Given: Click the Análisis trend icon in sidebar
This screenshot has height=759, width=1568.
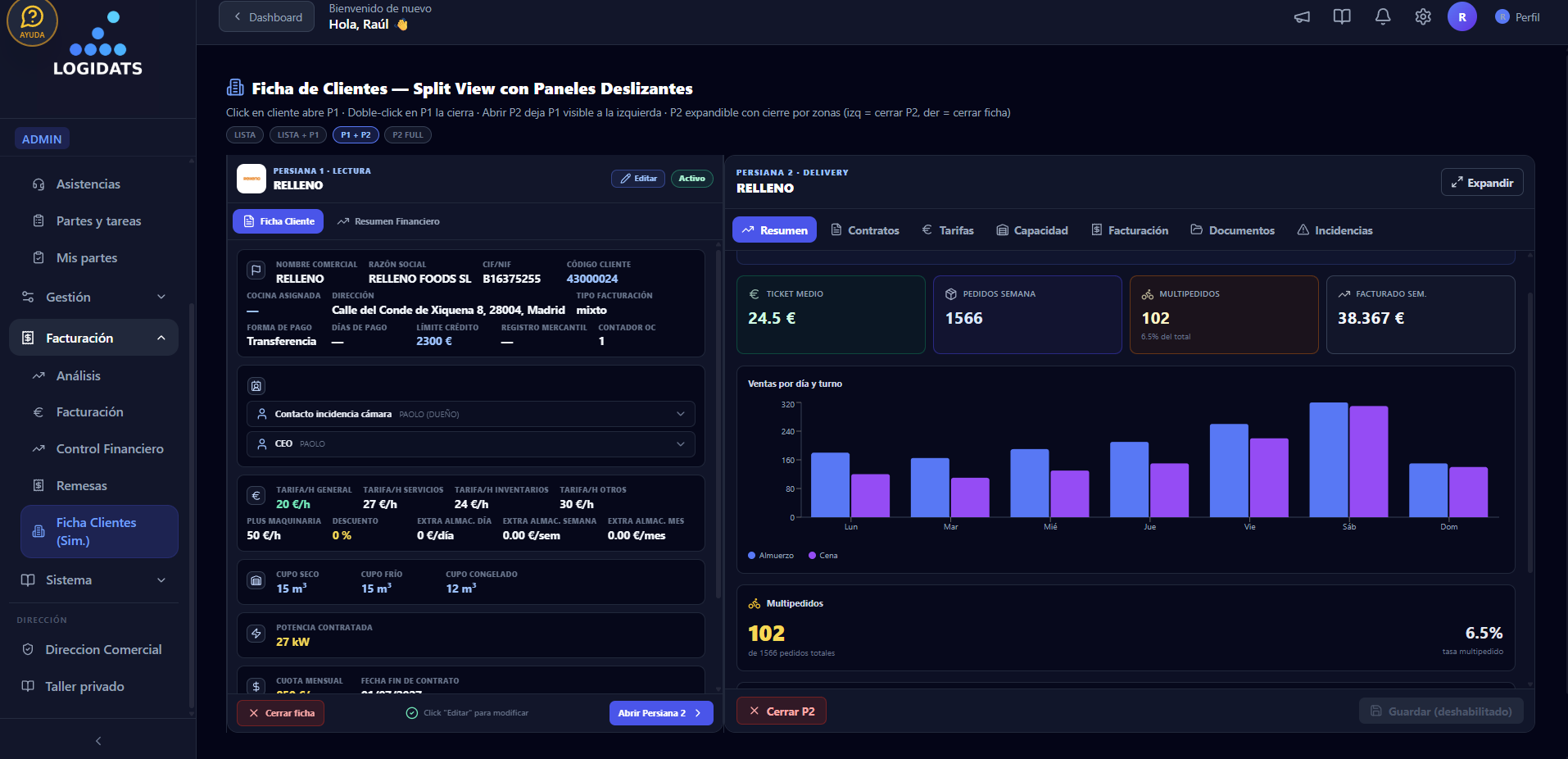Looking at the screenshot, I should (39, 375).
